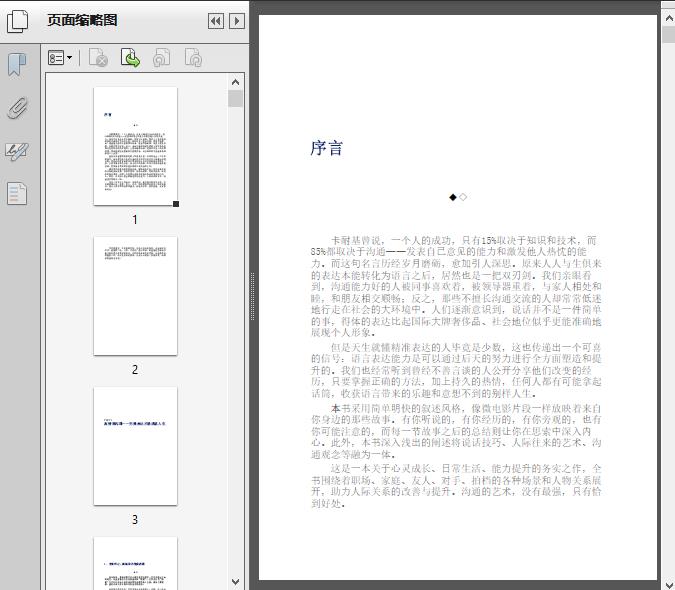
Task: Select the partially visible fourth page thumbnail
Action: coord(135,563)
